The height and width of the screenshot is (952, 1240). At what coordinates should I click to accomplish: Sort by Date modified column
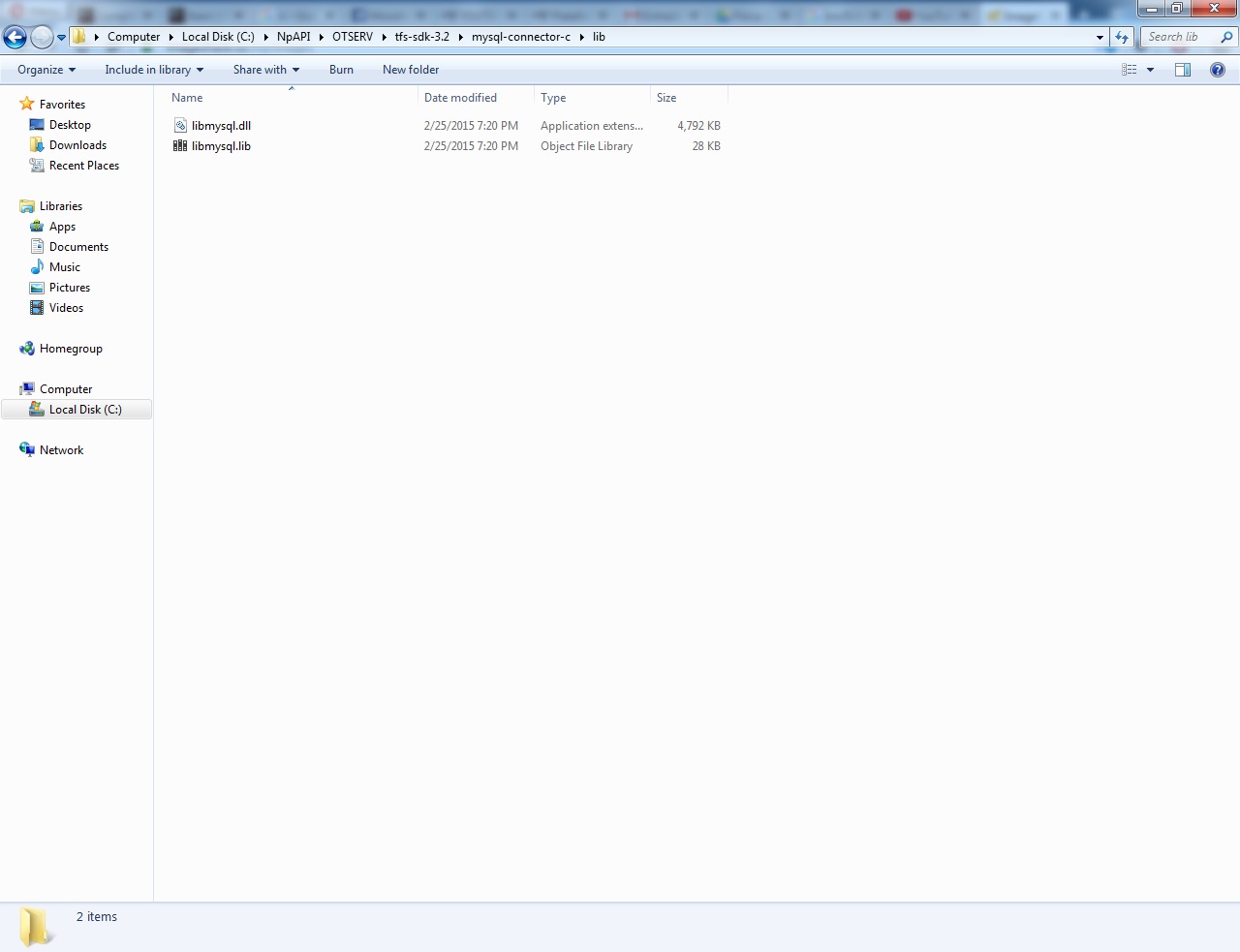click(x=476, y=98)
